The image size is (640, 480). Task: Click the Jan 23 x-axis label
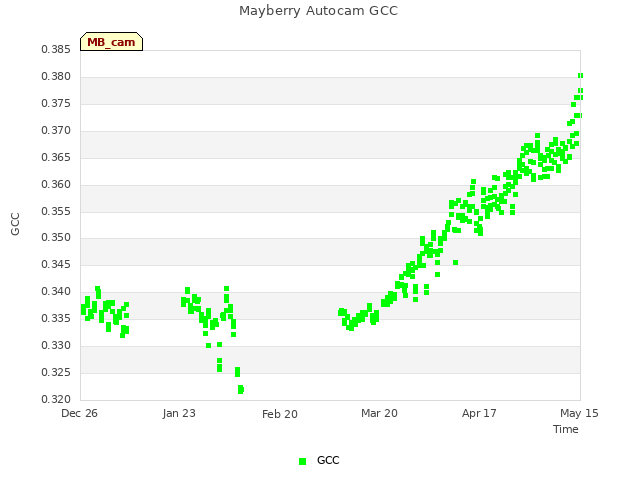tap(179, 413)
